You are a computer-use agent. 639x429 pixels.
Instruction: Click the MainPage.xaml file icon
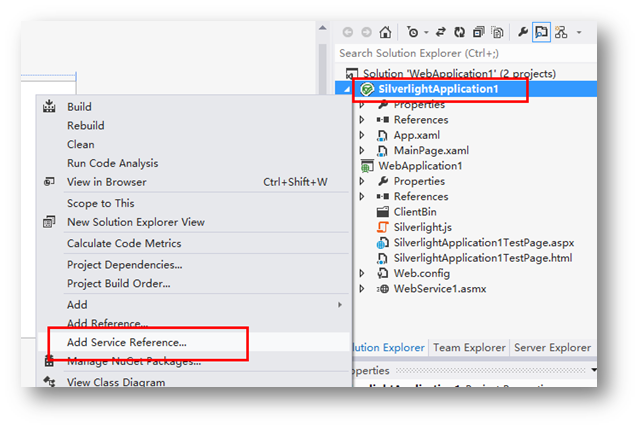pyautogui.click(x=382, y=151)
